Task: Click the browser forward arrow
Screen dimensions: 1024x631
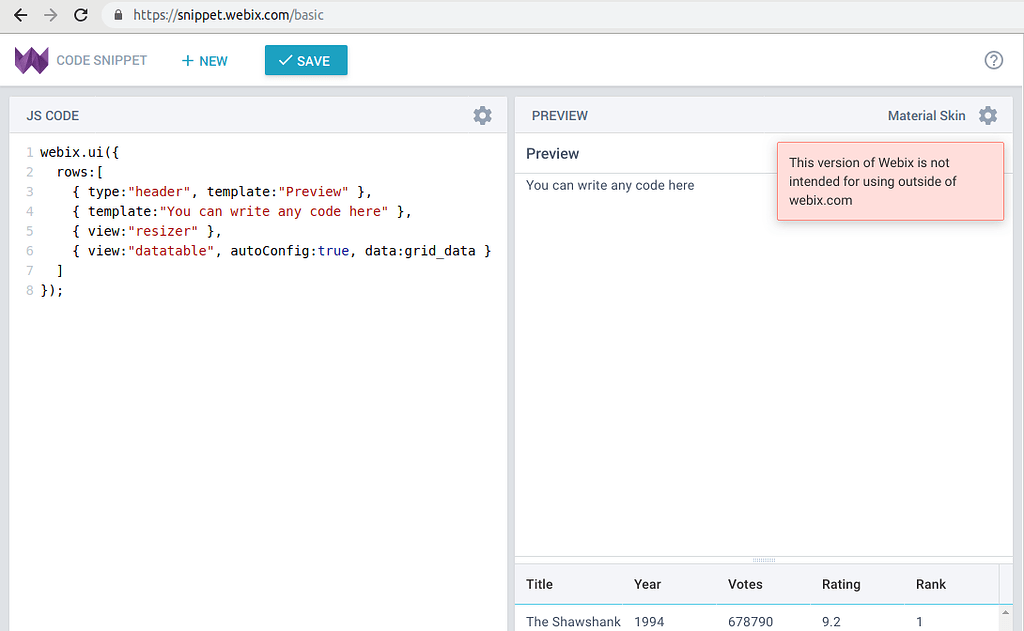Action: (x=50, y=15)
